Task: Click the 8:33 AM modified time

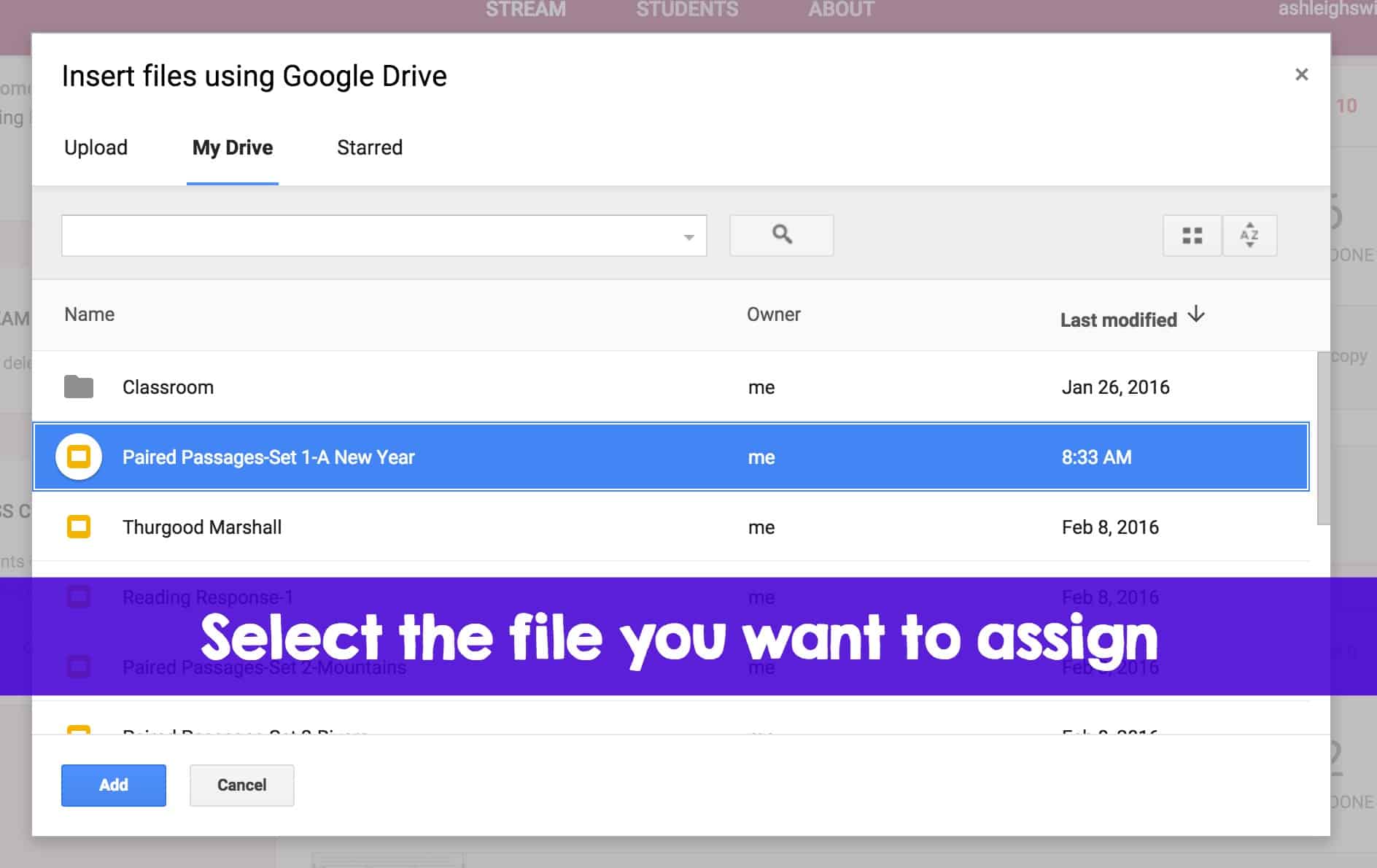Action: [x=1096, y=457]
